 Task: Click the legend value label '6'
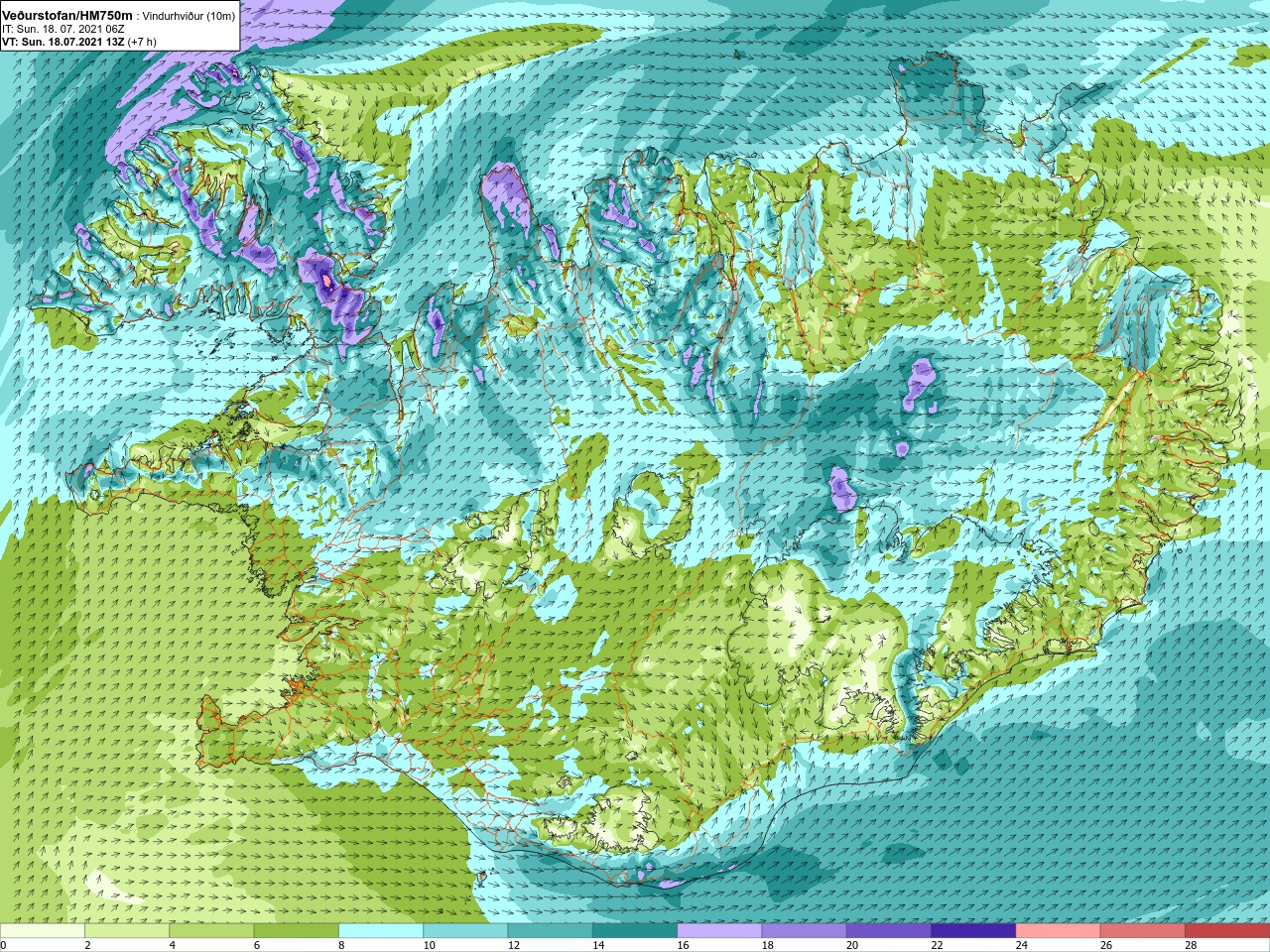(x=257, y=945)
